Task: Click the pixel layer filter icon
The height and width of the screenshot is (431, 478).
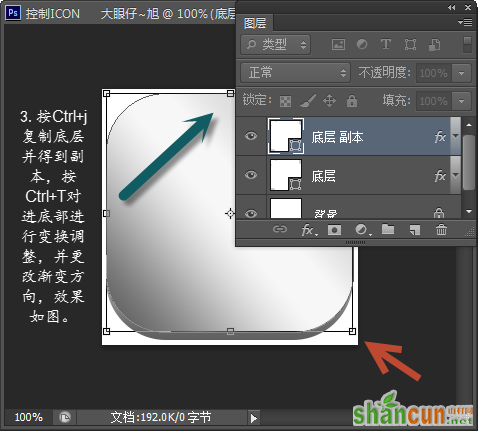Action: (338, 45)
